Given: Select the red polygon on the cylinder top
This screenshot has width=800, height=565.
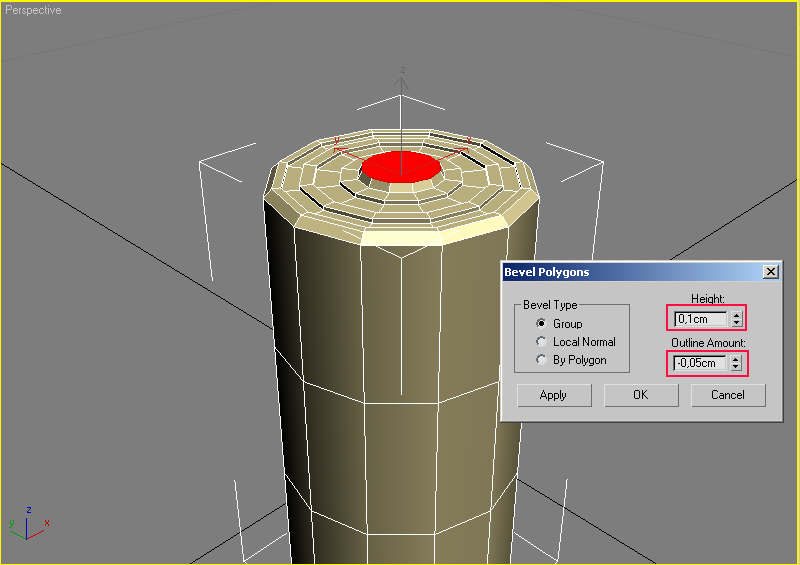Looking at the screenshot, I should coord(401,166).
